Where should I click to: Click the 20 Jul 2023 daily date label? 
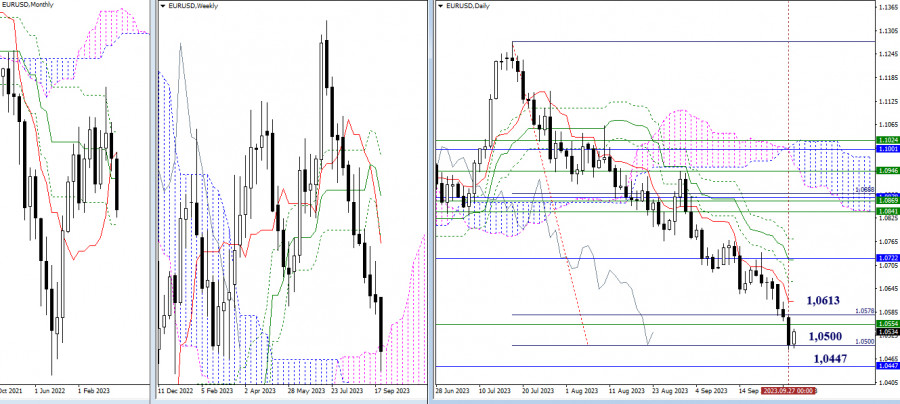tap(538, 390)
